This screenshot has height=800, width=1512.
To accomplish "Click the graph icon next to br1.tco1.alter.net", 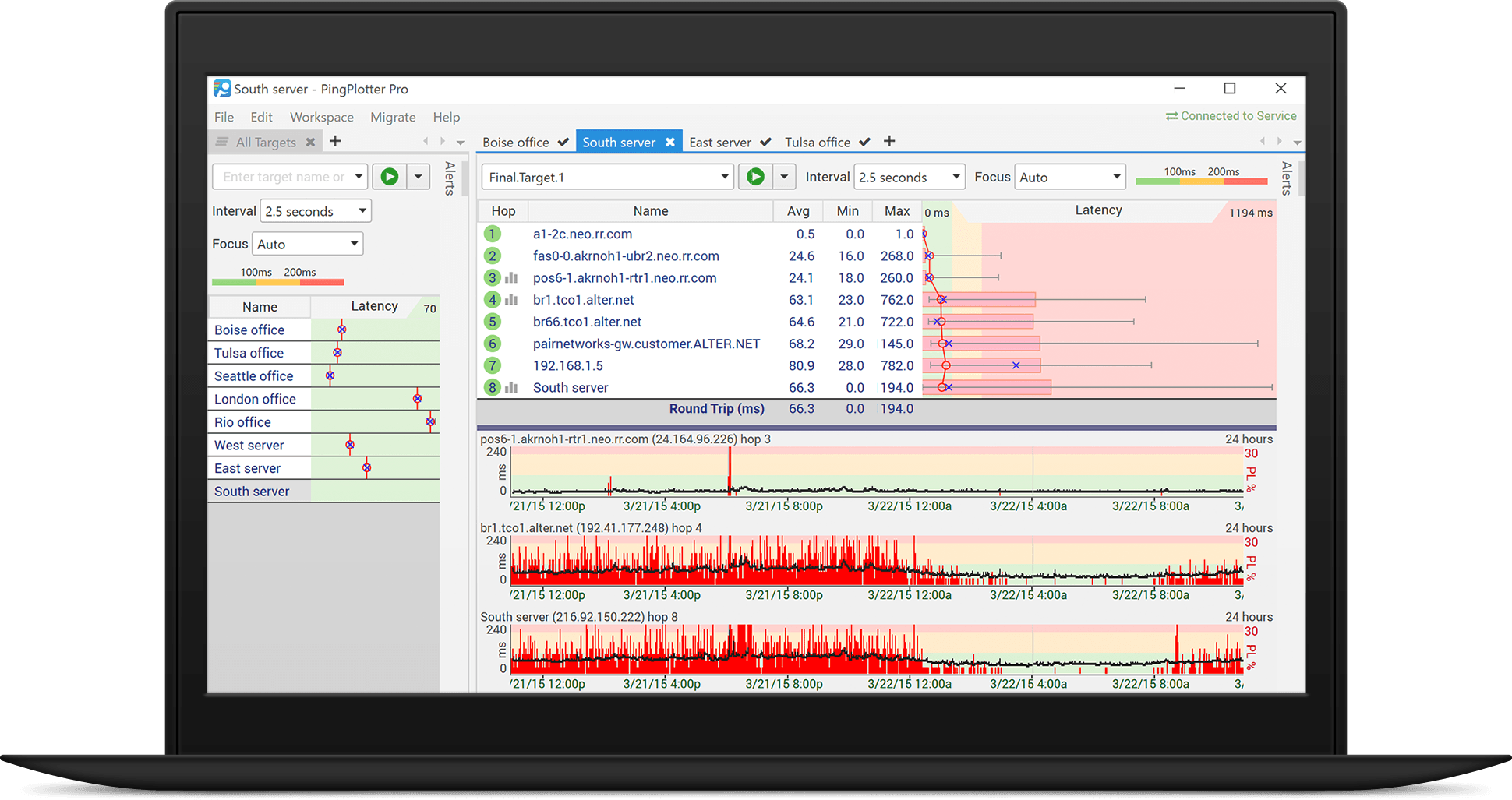I will (x=511, y=300).
